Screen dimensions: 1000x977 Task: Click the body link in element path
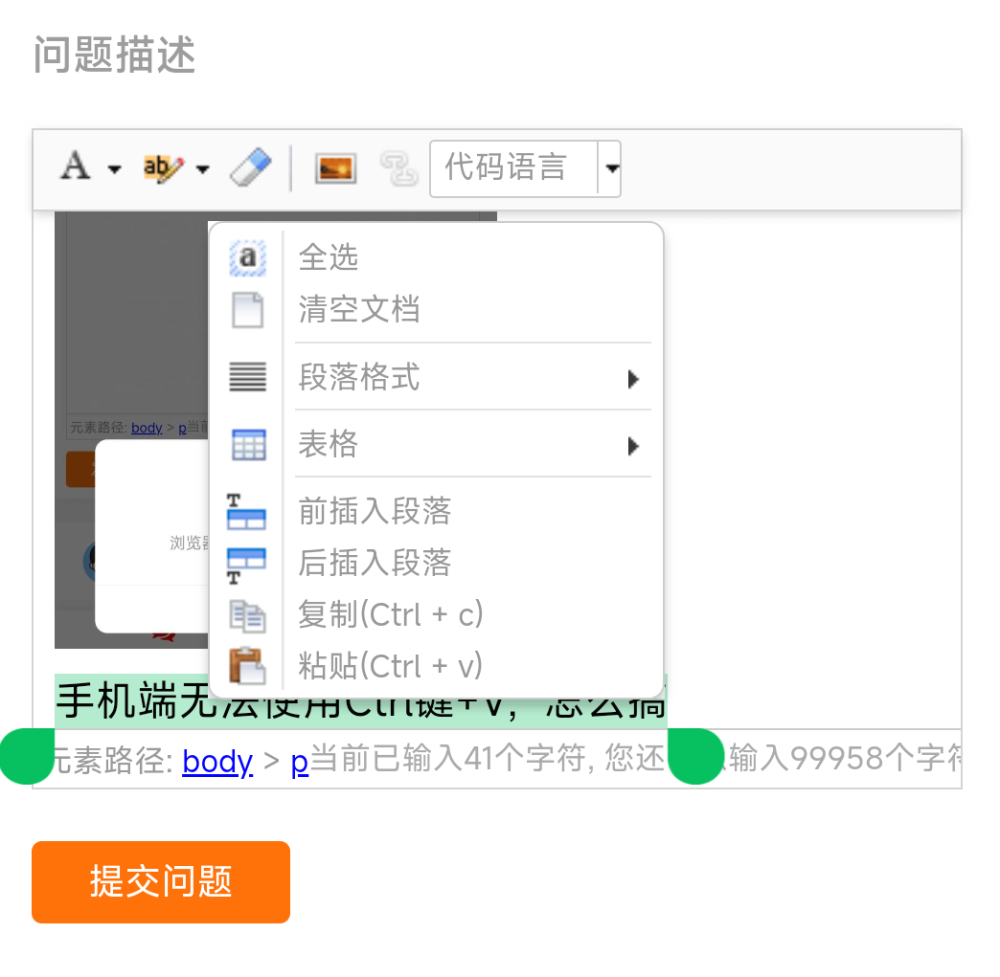pyautogui.click(x=217, y=761)
